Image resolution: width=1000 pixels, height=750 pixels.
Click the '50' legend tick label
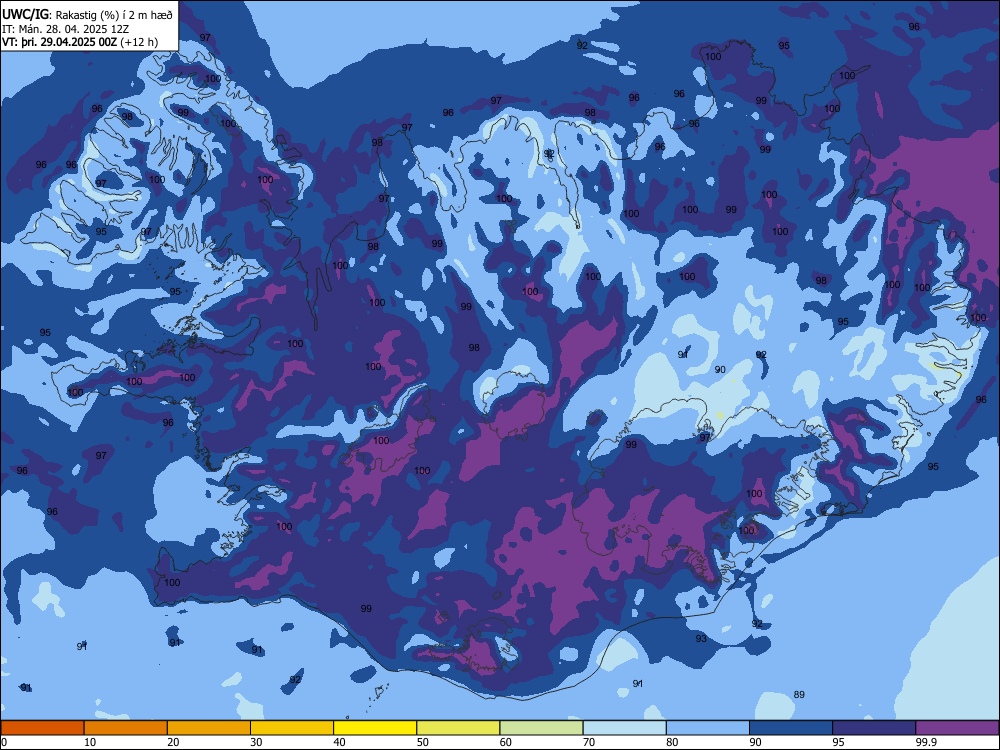pos(423,742)
